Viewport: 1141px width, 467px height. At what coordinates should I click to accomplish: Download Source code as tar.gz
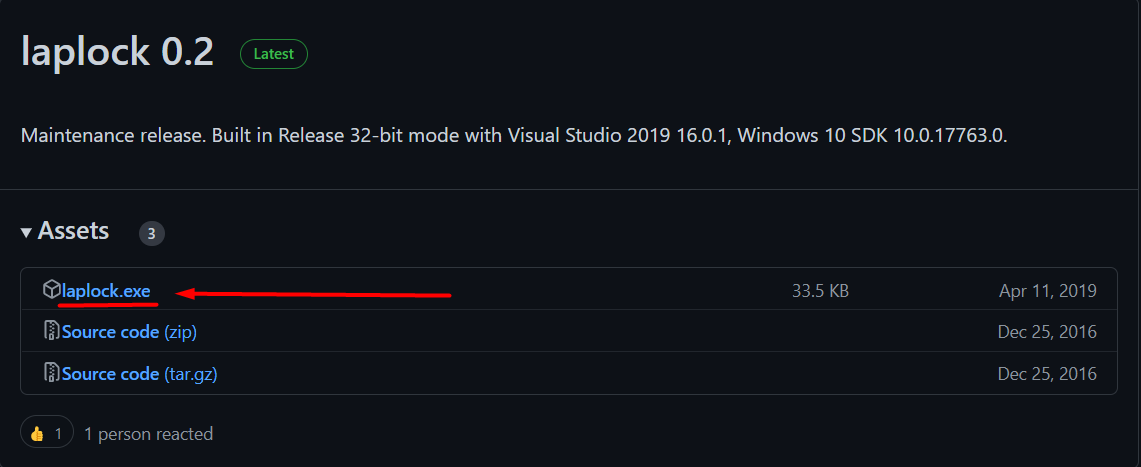click(140, 374)
